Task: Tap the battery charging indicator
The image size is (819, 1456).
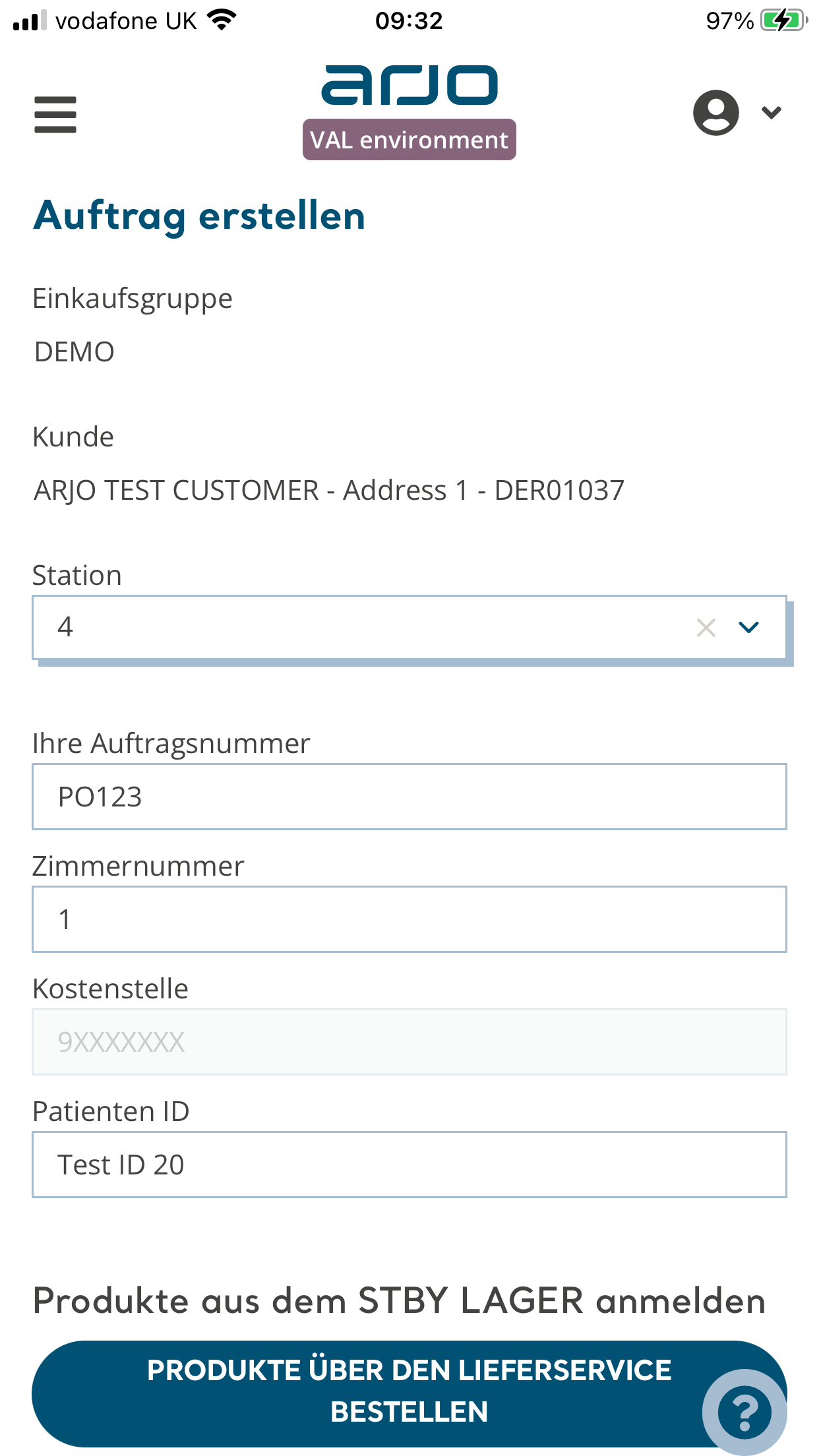Action: coord(783,20)
